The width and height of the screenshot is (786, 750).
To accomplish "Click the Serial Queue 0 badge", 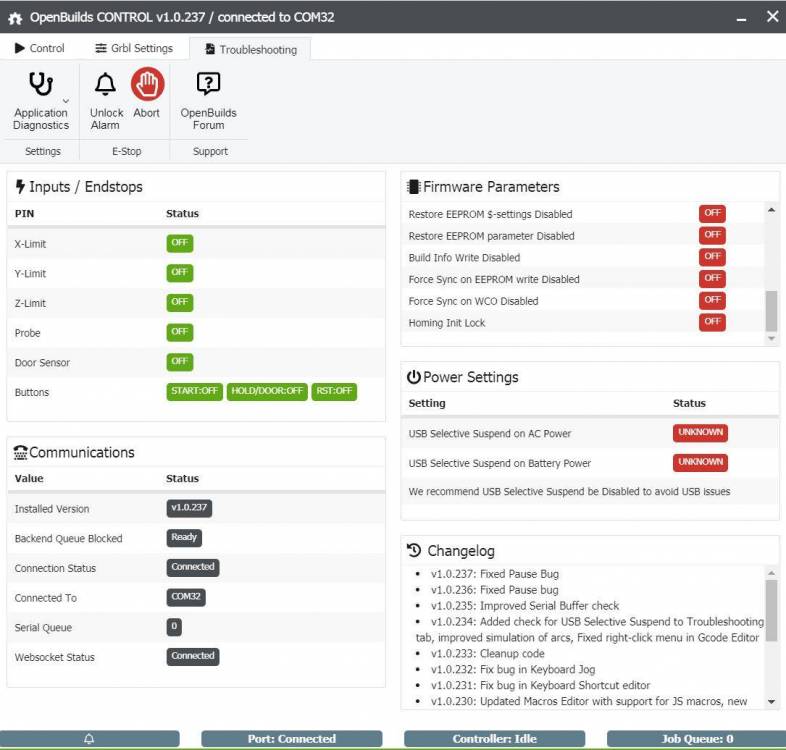I will pyautogui.click(x=174, y=626).
